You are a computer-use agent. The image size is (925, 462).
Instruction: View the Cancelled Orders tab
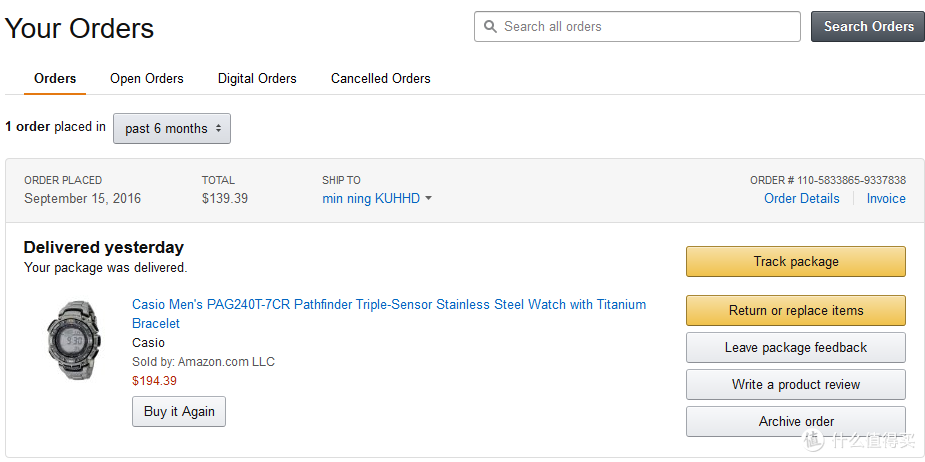tap(380, 78)
